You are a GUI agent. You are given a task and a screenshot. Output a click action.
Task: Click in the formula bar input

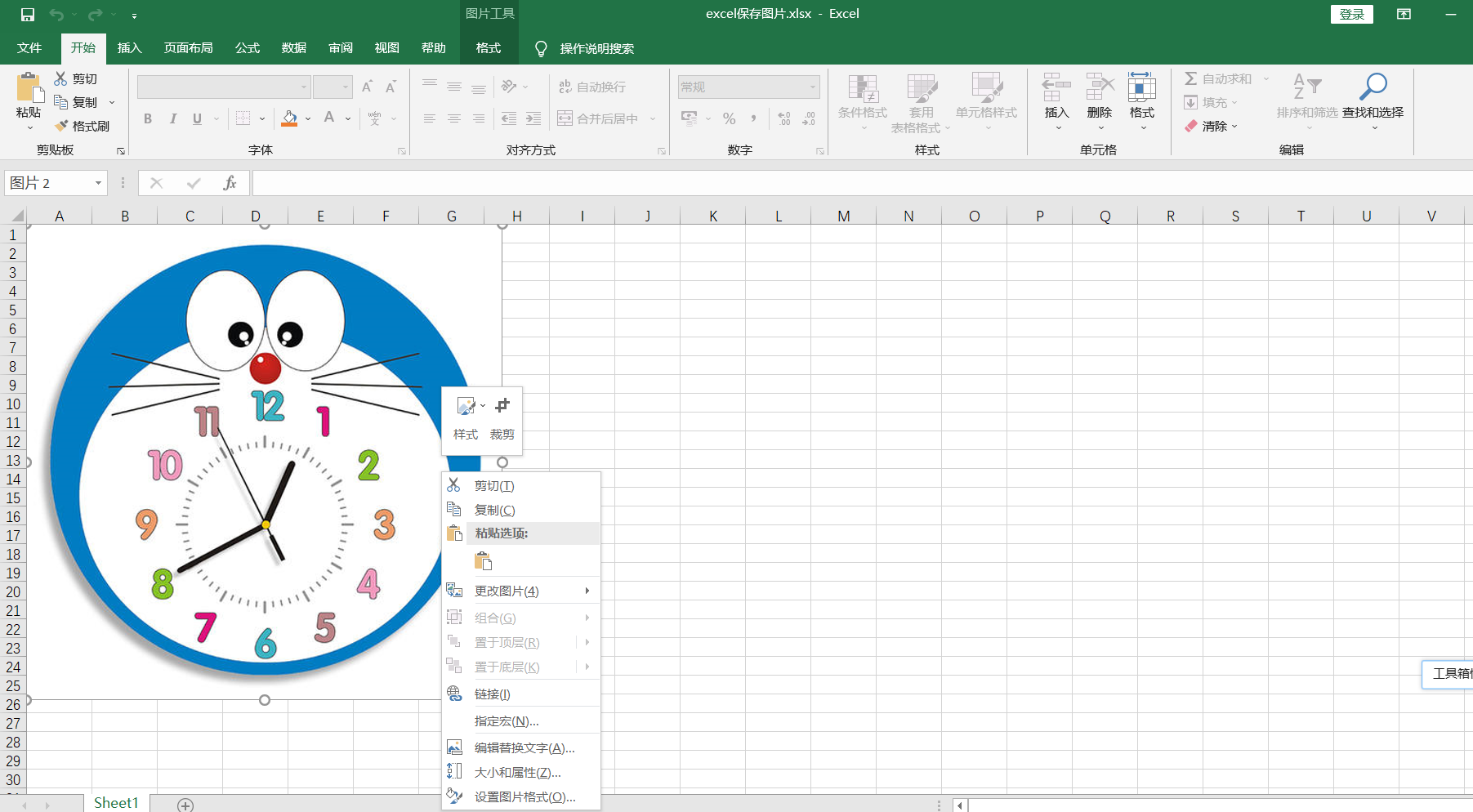(x=863, y=183)
